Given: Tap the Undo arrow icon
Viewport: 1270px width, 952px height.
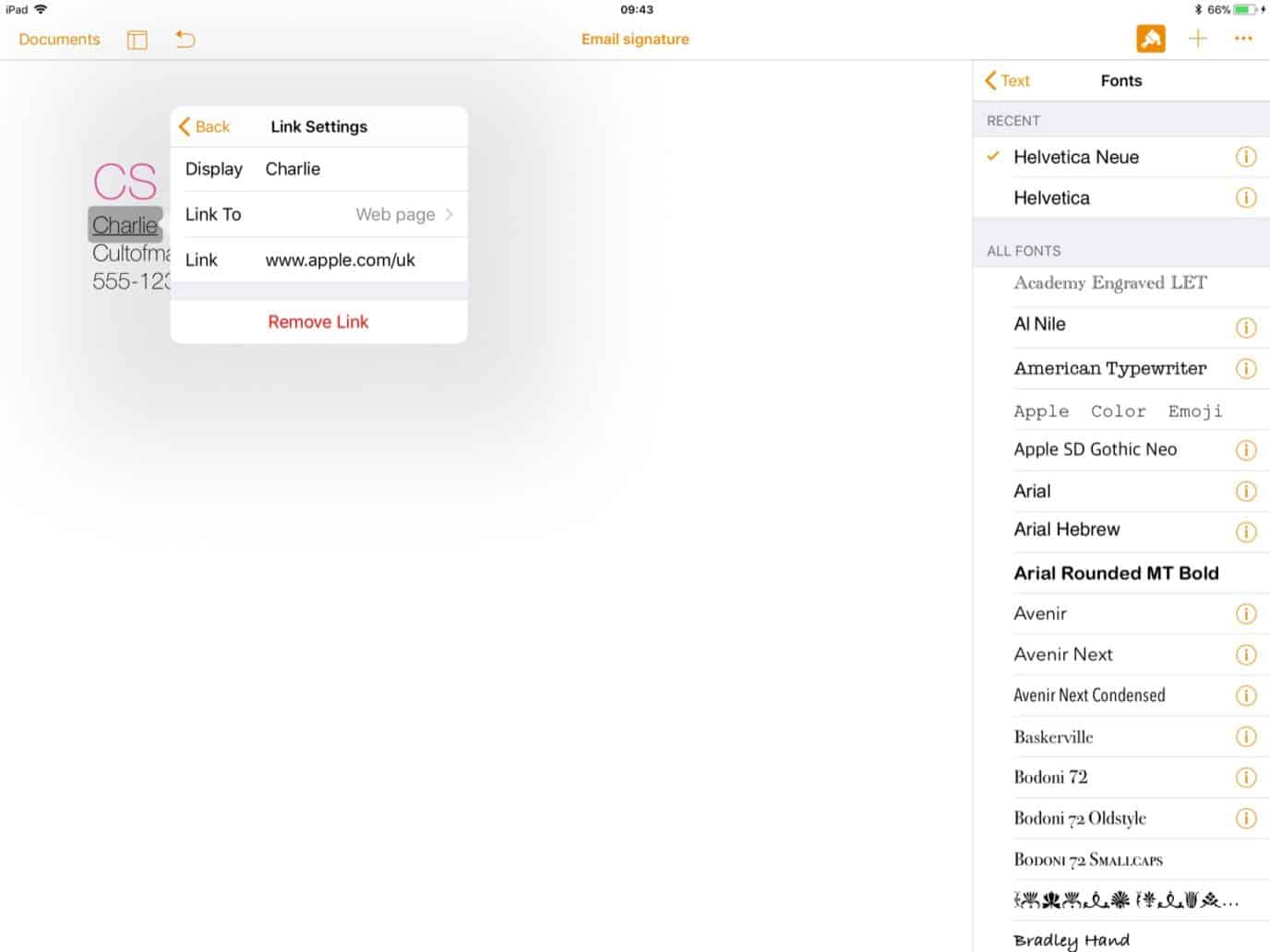Looking at the screenshot, I should 184,39.
